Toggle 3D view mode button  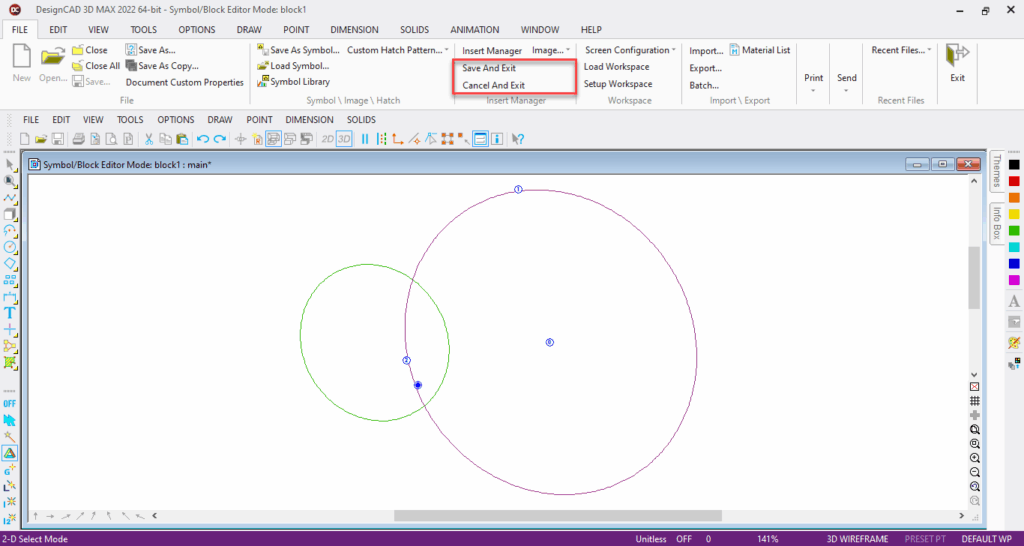pos(344,139)
